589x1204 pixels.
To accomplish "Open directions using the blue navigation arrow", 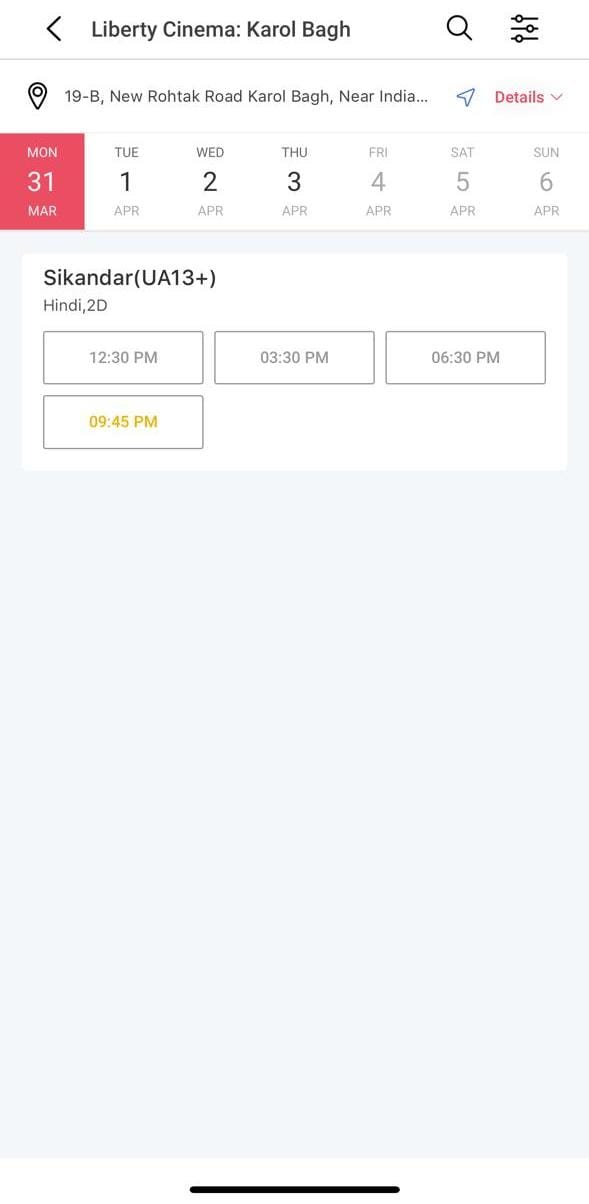I will 465,96.
